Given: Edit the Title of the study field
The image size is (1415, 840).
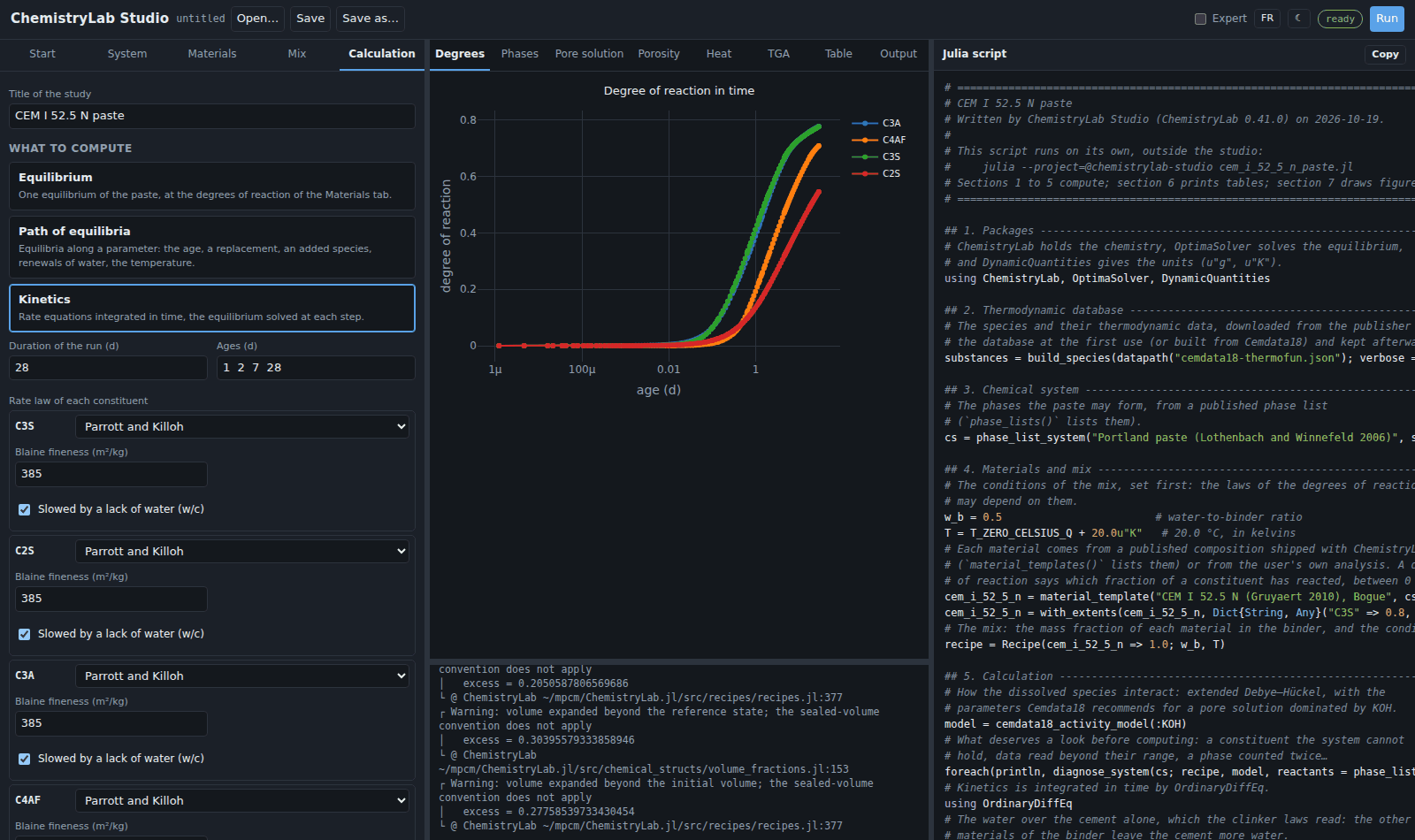Looking at the screenshot, I should click(x=212, y=116).
